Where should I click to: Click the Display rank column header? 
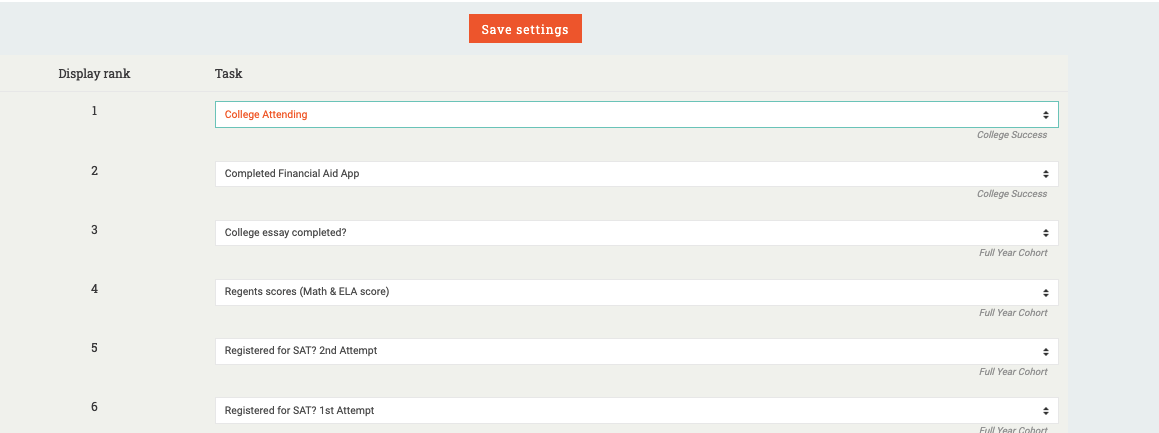click(x=94, y=74)
